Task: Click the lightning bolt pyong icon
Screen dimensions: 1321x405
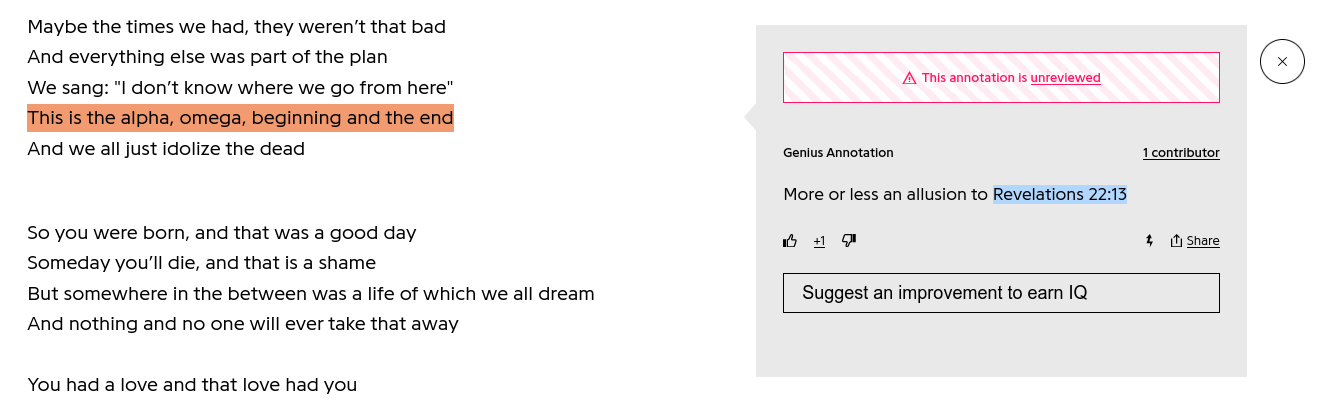Action: [x=1149, y=241]
